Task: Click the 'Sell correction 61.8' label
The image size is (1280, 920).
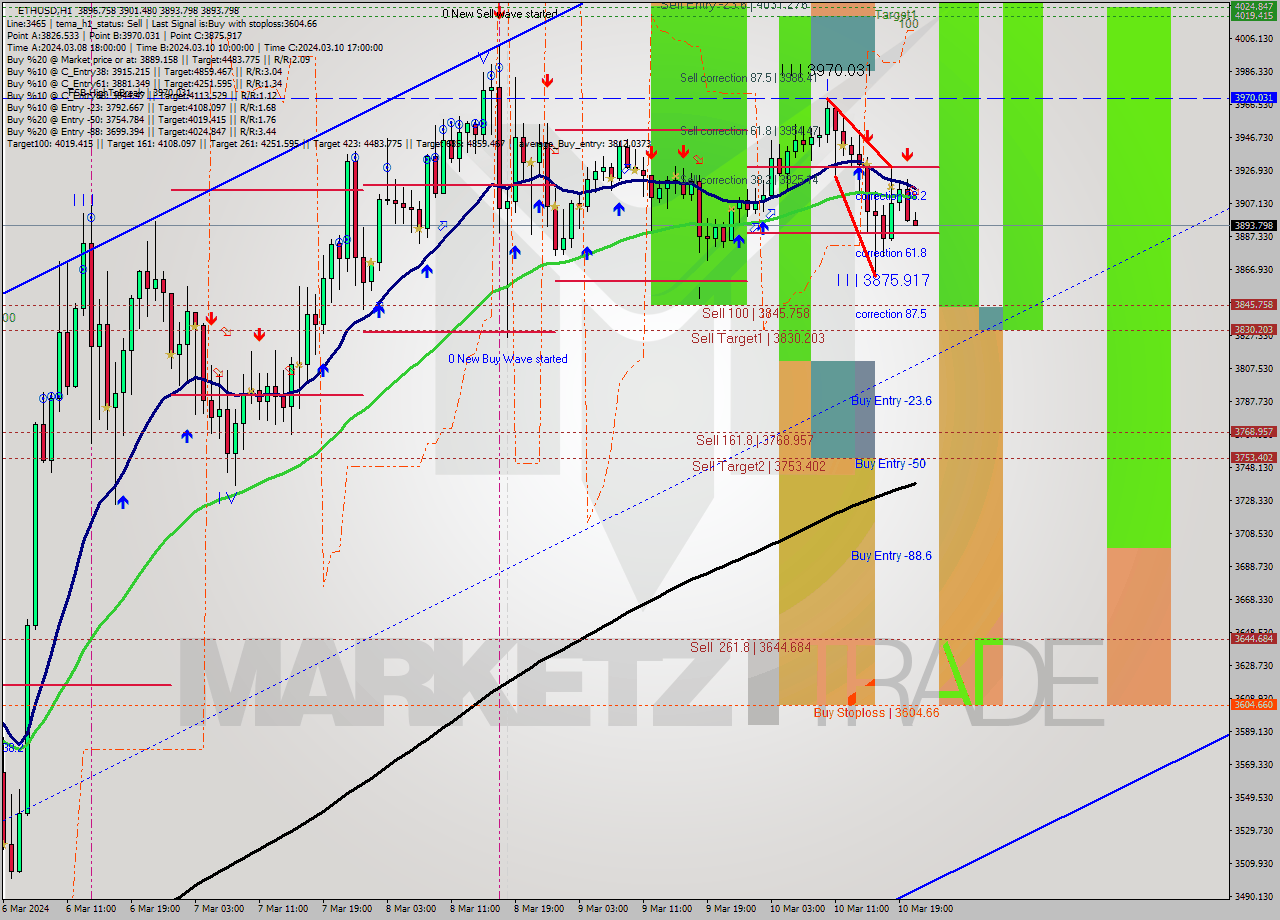Action: click(750, 131)
